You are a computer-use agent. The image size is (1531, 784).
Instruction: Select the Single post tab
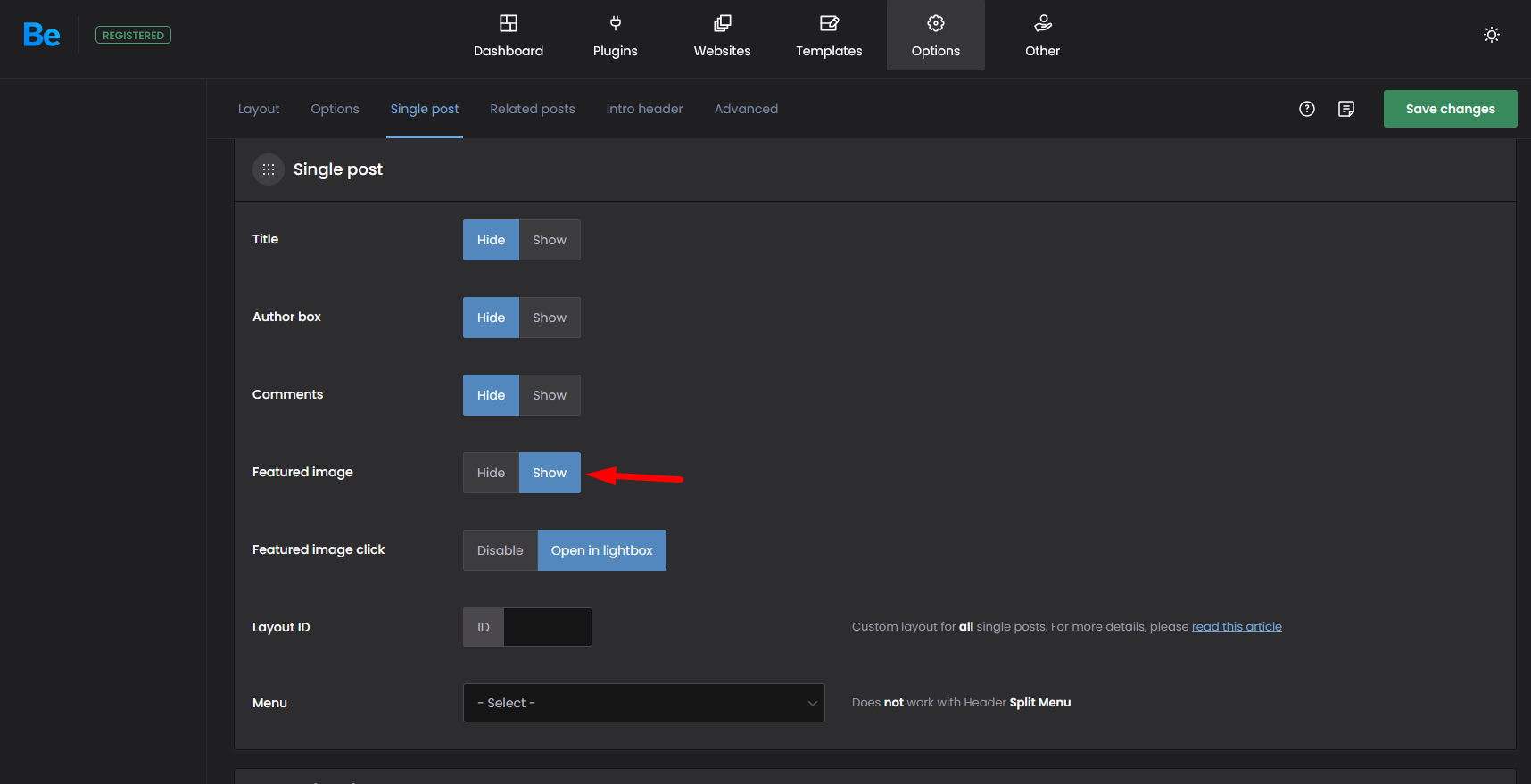pyautogui.click(x=425, y=109)
